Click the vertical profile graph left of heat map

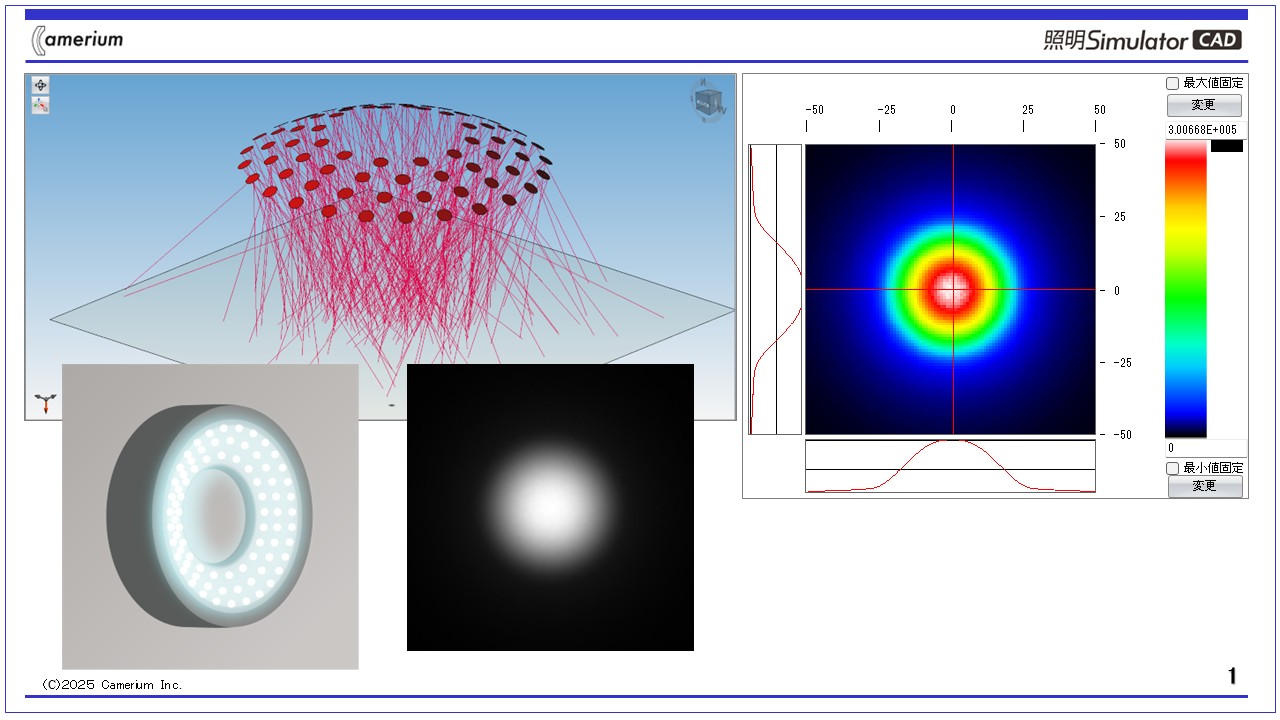[x=775, y=289]
